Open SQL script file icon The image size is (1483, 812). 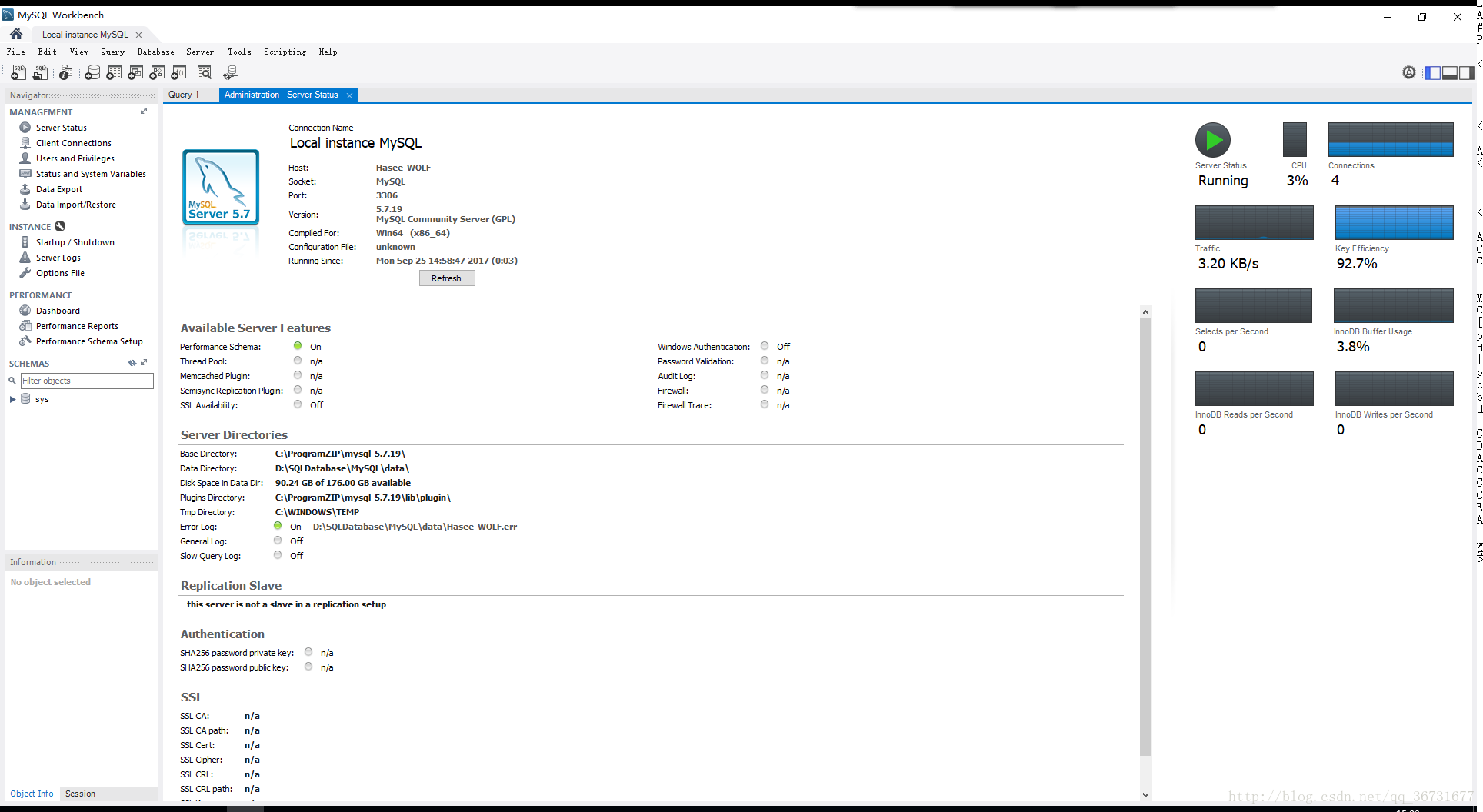point(40,72)
